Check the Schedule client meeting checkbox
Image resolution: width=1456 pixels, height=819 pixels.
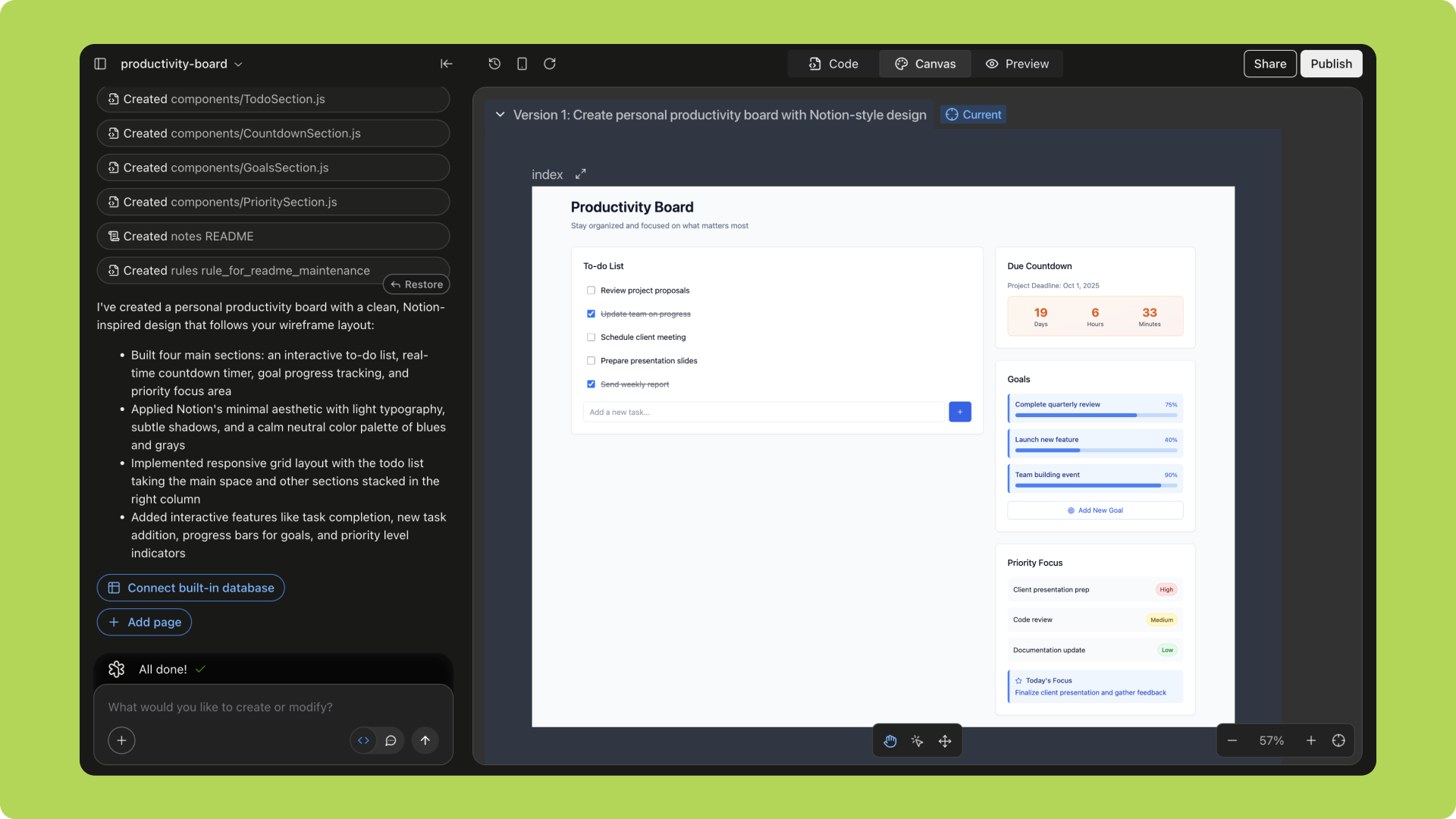(591, 337)
